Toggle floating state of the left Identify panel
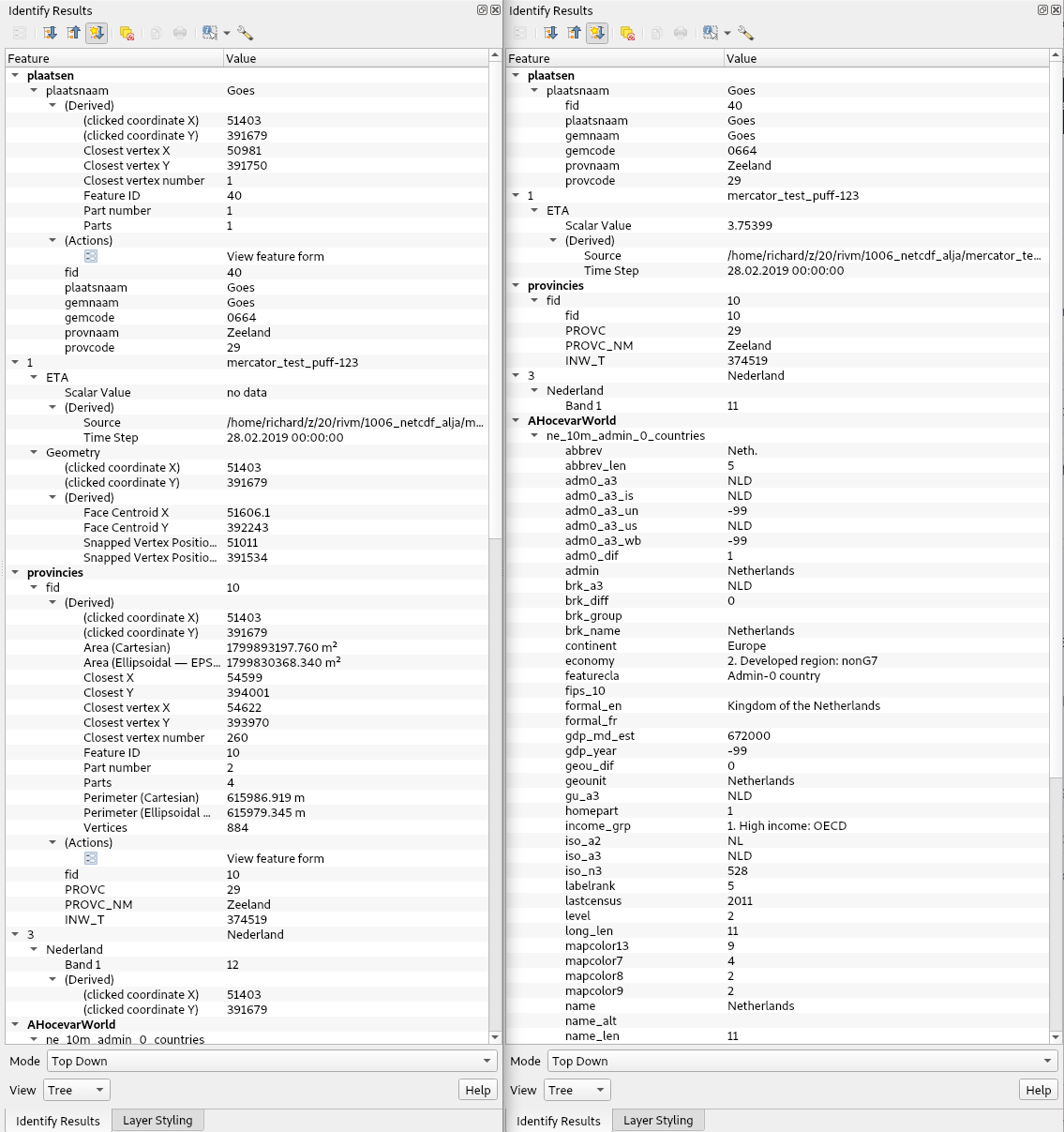The height and width of the screenshot is (1132, 1064). (482, 10)
